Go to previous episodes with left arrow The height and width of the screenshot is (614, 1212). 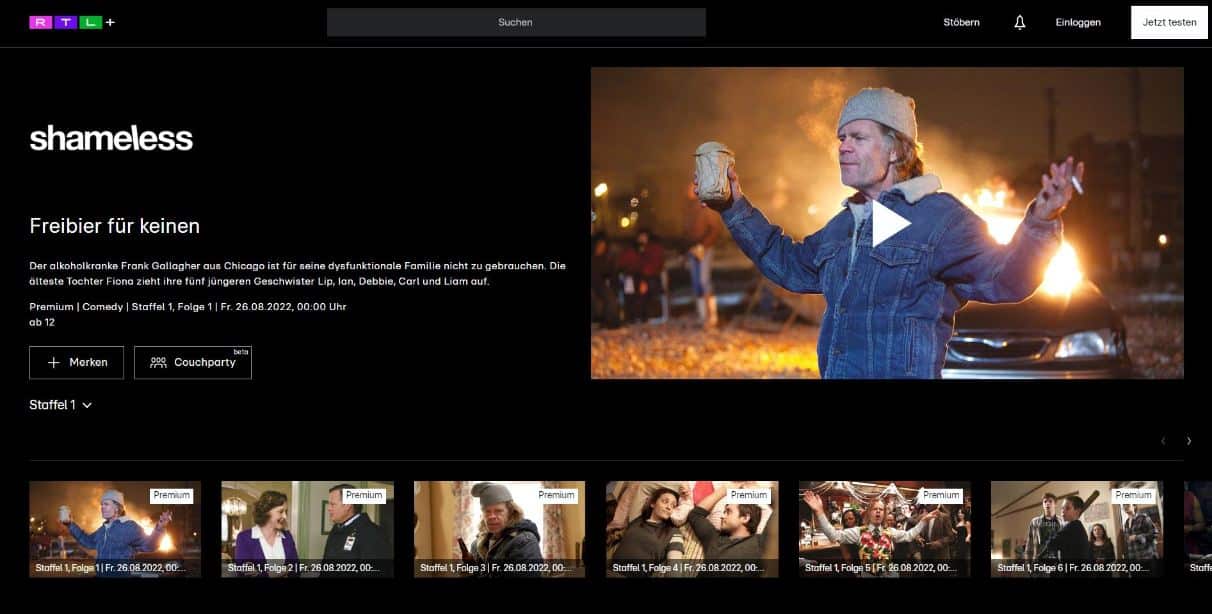tap(1163, 441)
